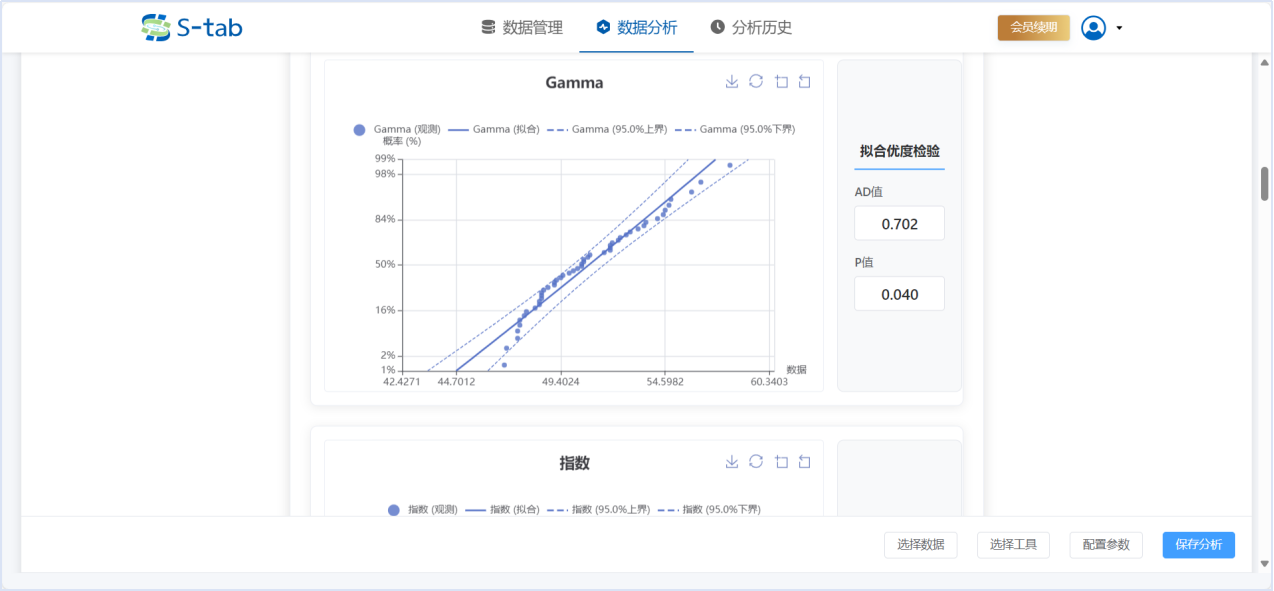Image resolution: width=1274 pixels, height=591 pixels.
Task: Click the Gamma chart restore/refresh icon
Action: click(x=756, y=82)
